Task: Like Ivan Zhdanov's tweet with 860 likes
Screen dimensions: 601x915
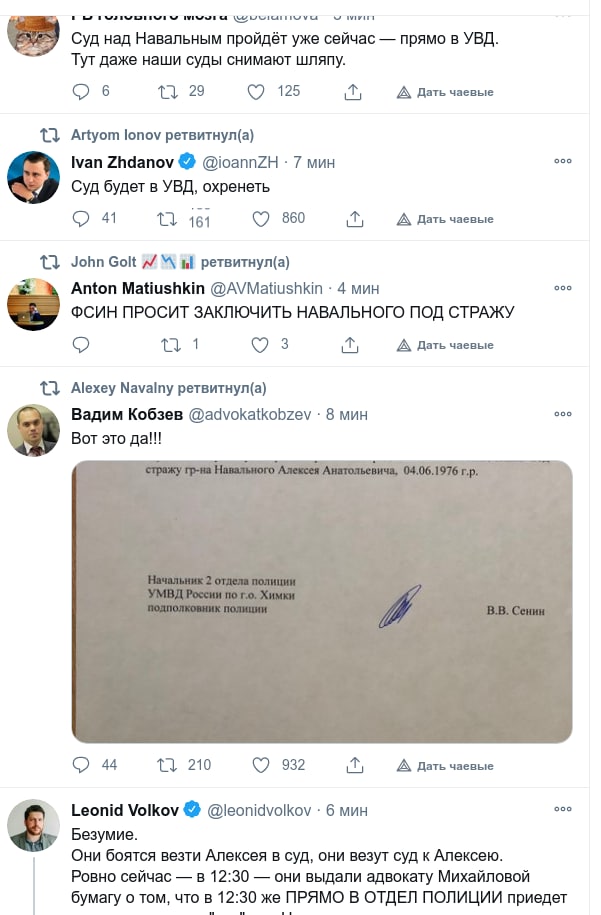Action: [x=260, y=219]
